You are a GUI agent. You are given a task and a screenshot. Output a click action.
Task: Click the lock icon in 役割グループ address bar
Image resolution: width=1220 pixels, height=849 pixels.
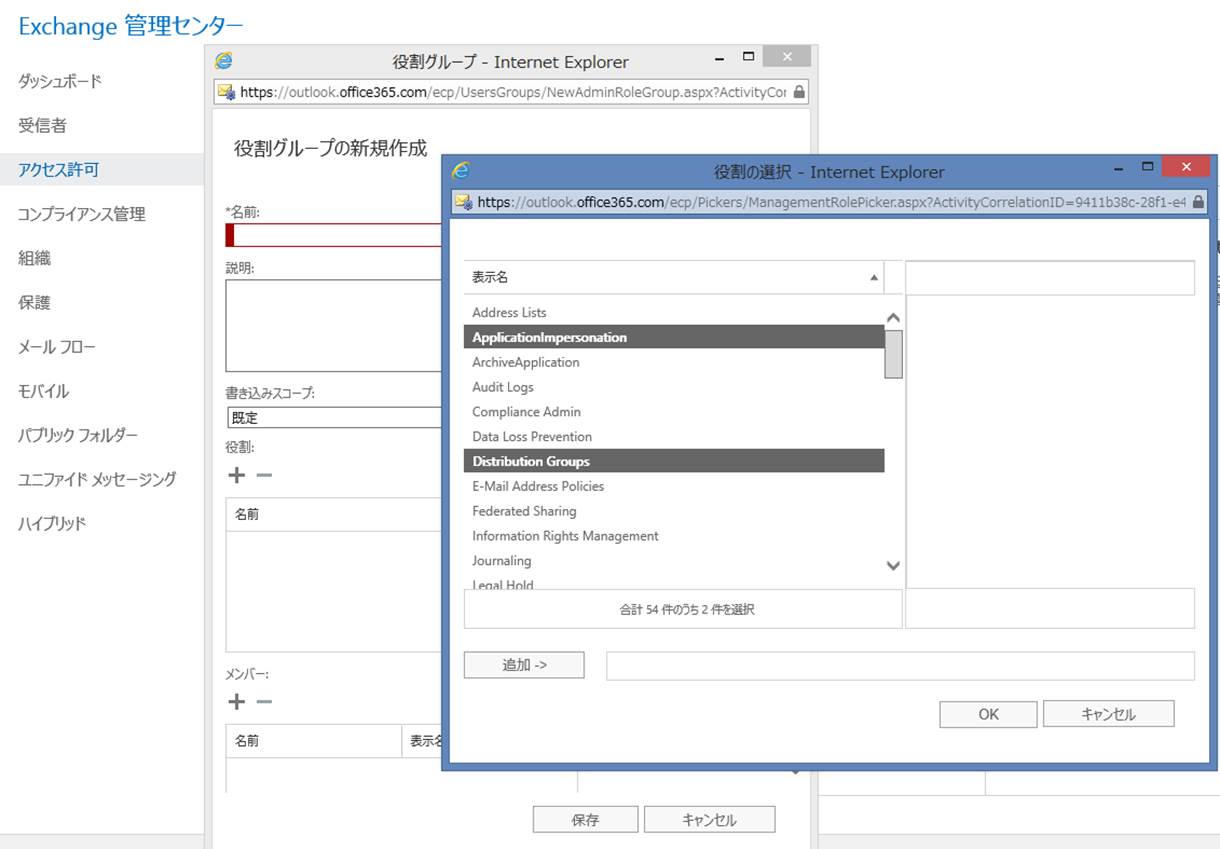pos(798,92)
